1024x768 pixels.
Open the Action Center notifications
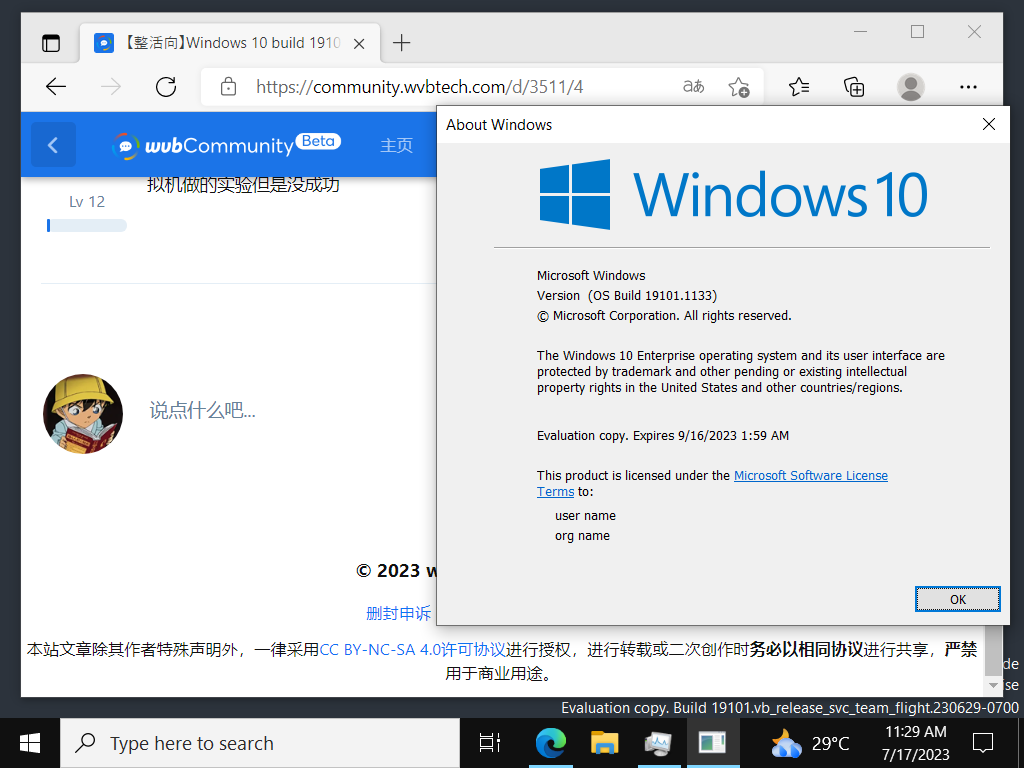tap(983, 743)
